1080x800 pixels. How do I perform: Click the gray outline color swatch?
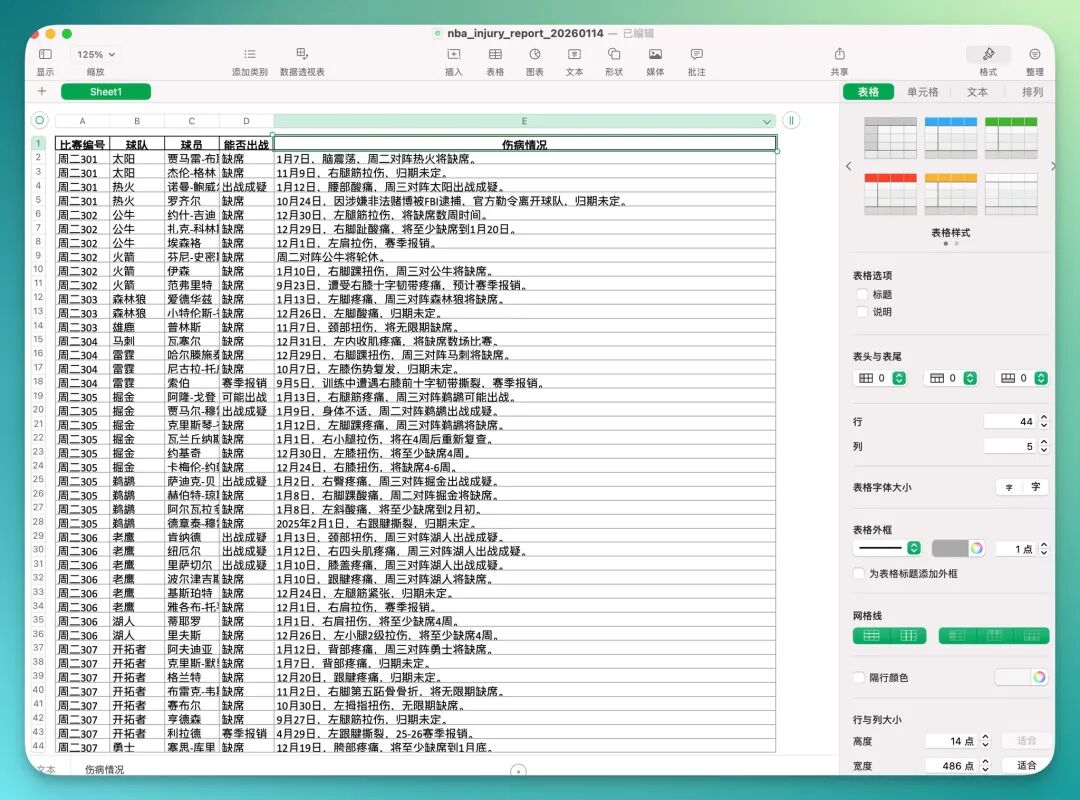[x=950, y=548]
